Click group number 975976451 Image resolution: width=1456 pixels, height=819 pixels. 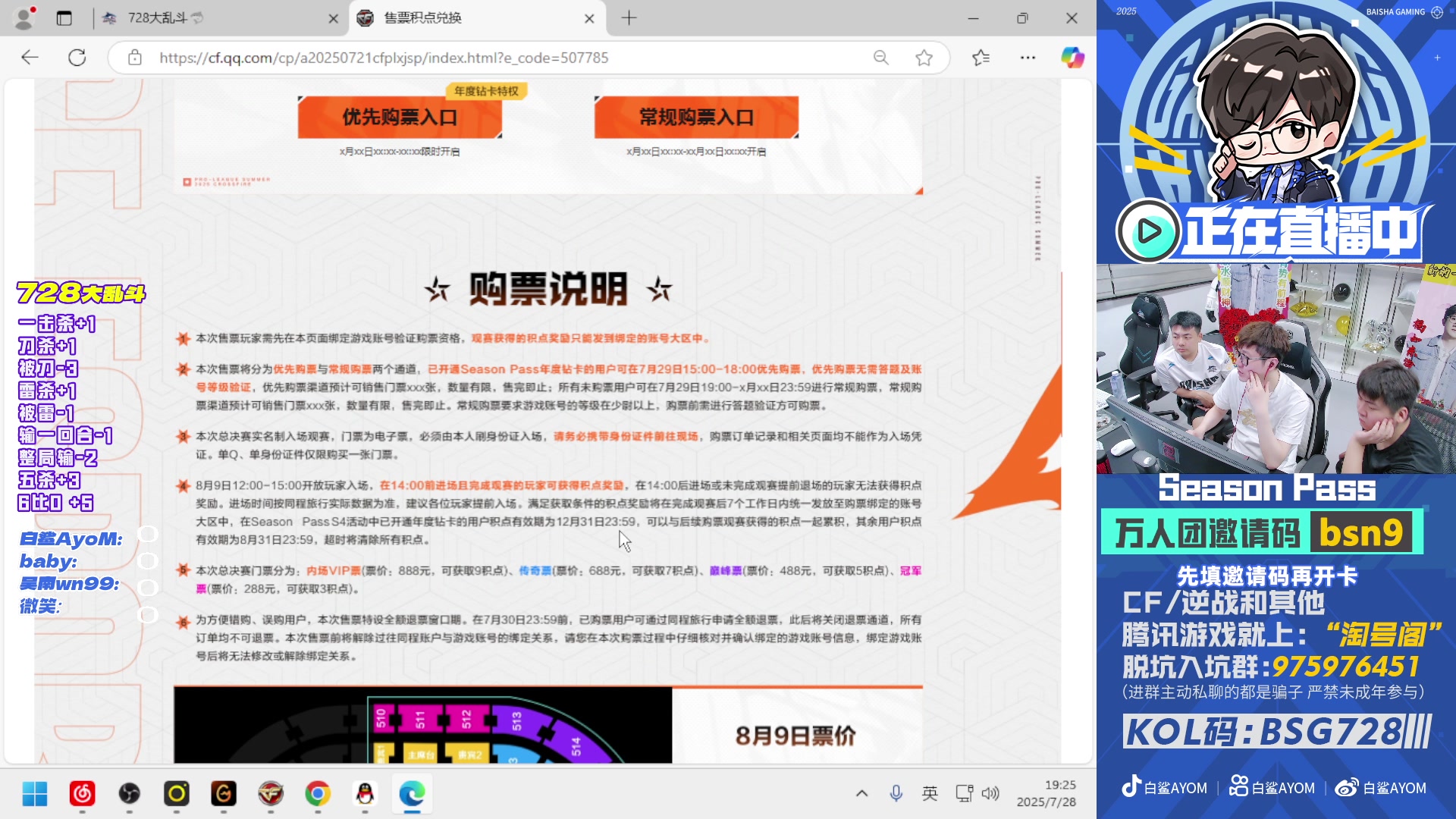1345,667
